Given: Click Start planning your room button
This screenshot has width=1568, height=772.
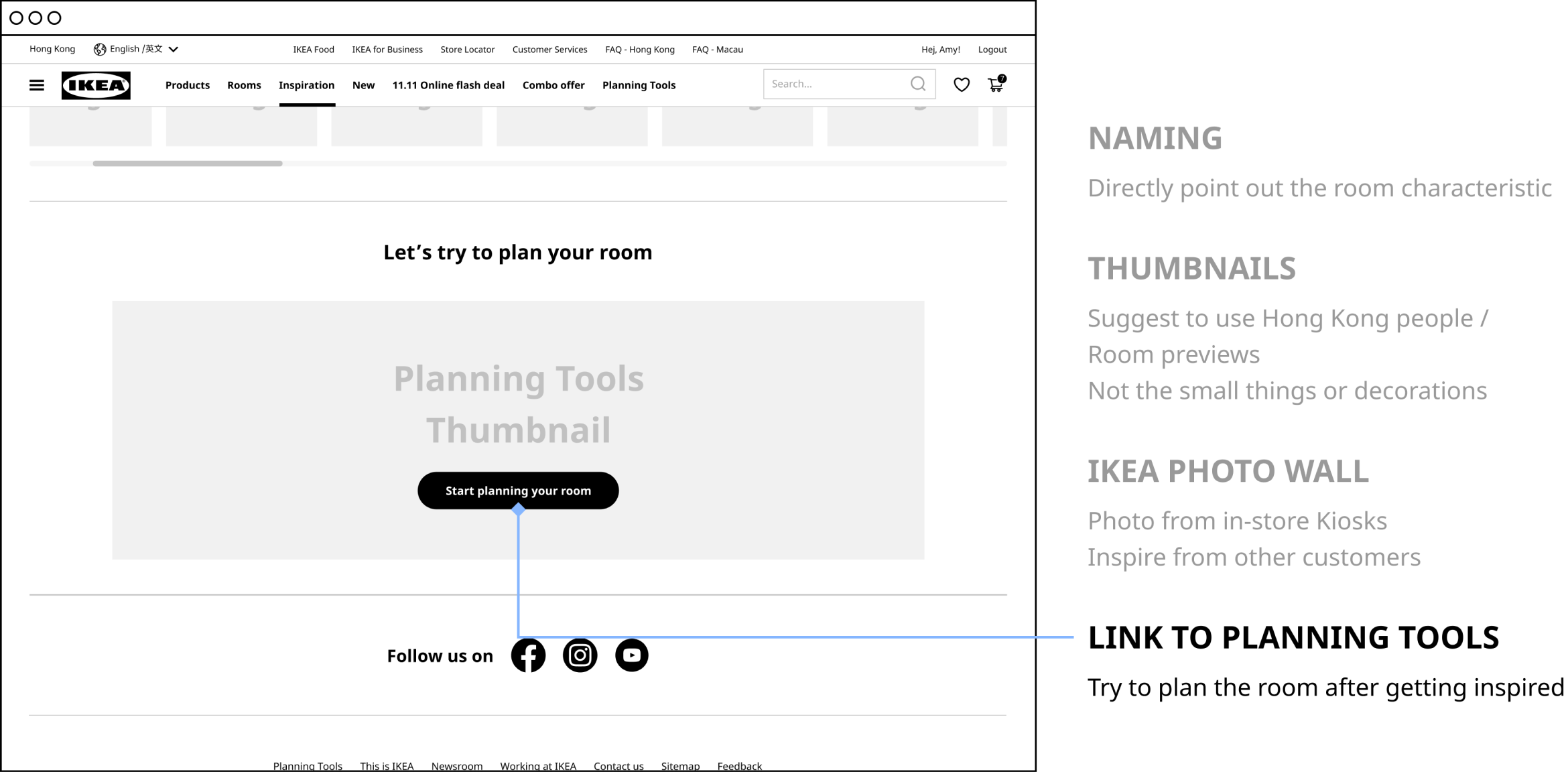Looking at the screenshot, I should (518, 491).
